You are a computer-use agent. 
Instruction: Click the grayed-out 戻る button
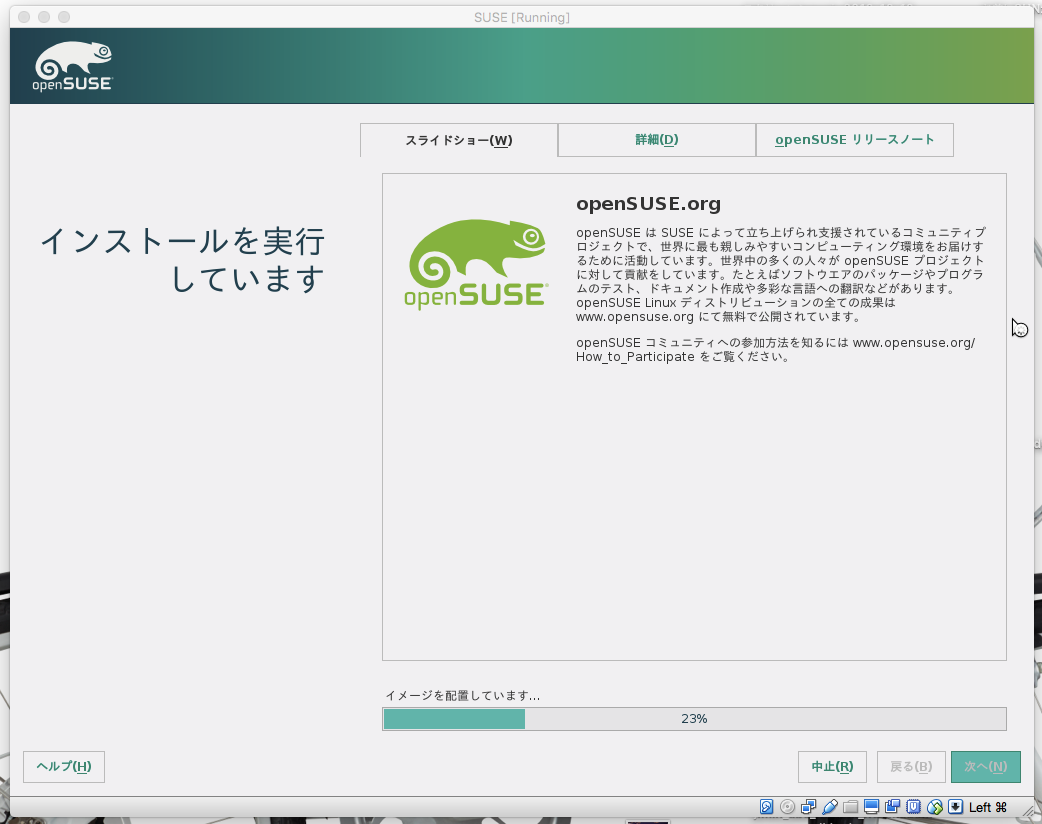(x=911, y=767)
